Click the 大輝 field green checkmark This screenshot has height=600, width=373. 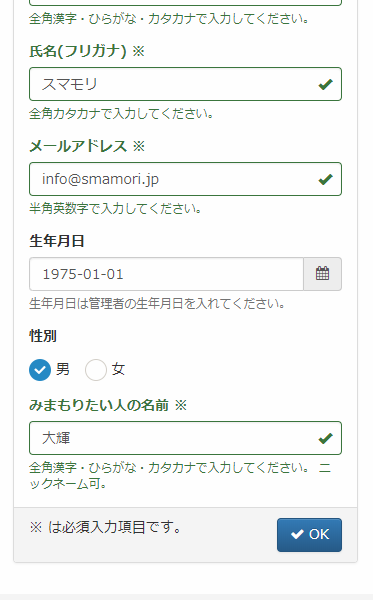click(x=326, y=438)
